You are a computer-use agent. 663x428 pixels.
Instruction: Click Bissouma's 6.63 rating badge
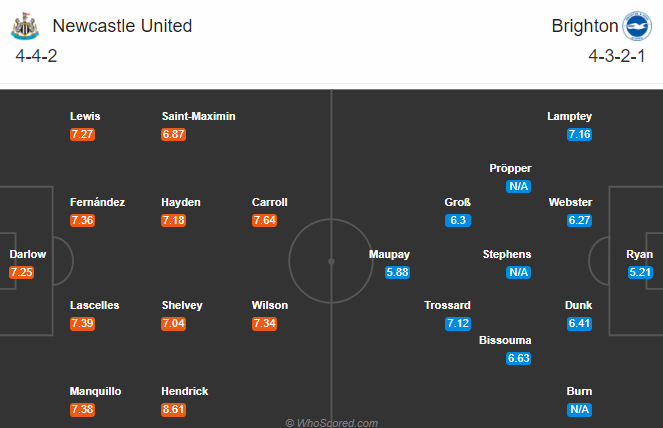tap(518, 358)
